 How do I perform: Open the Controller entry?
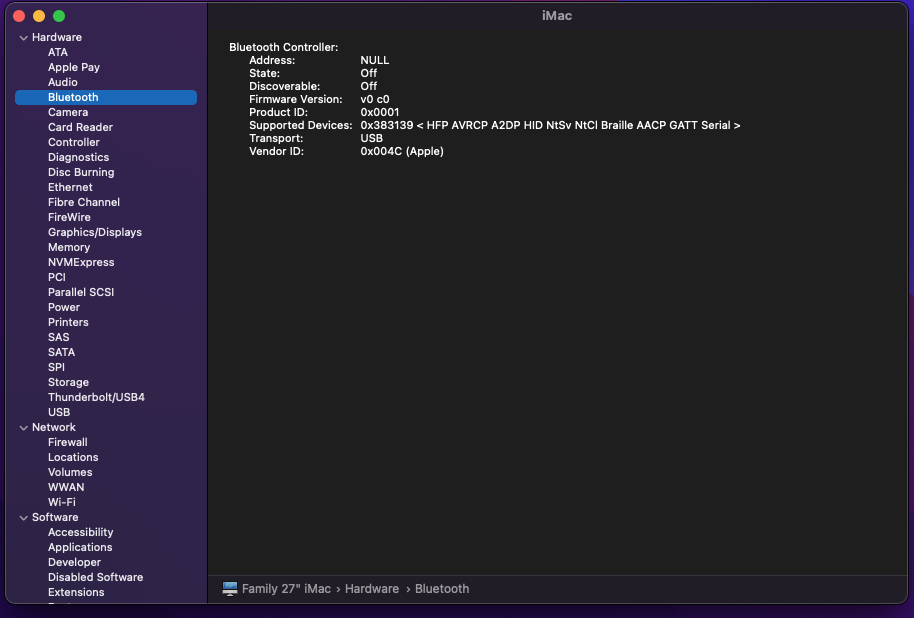[x=73, y=142]
